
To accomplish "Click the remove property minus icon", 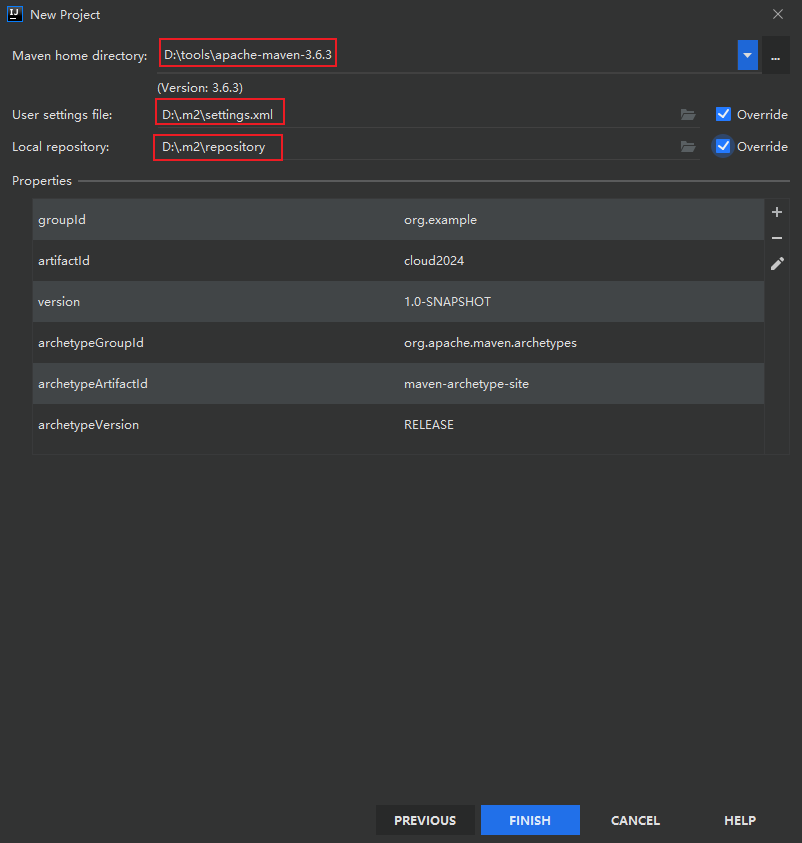I will 777,238.
